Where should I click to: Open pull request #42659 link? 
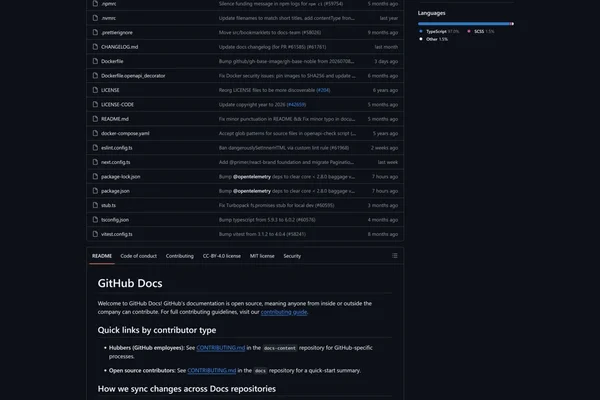[x=296, y=104]
